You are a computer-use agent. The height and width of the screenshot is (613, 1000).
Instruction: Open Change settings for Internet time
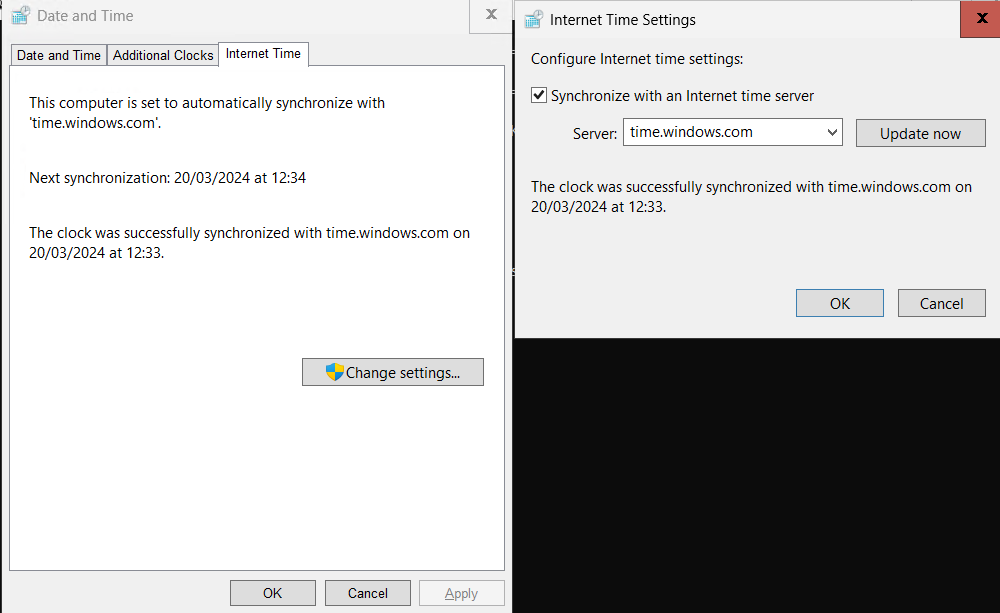pyautogui.click(x=392, y=371)
